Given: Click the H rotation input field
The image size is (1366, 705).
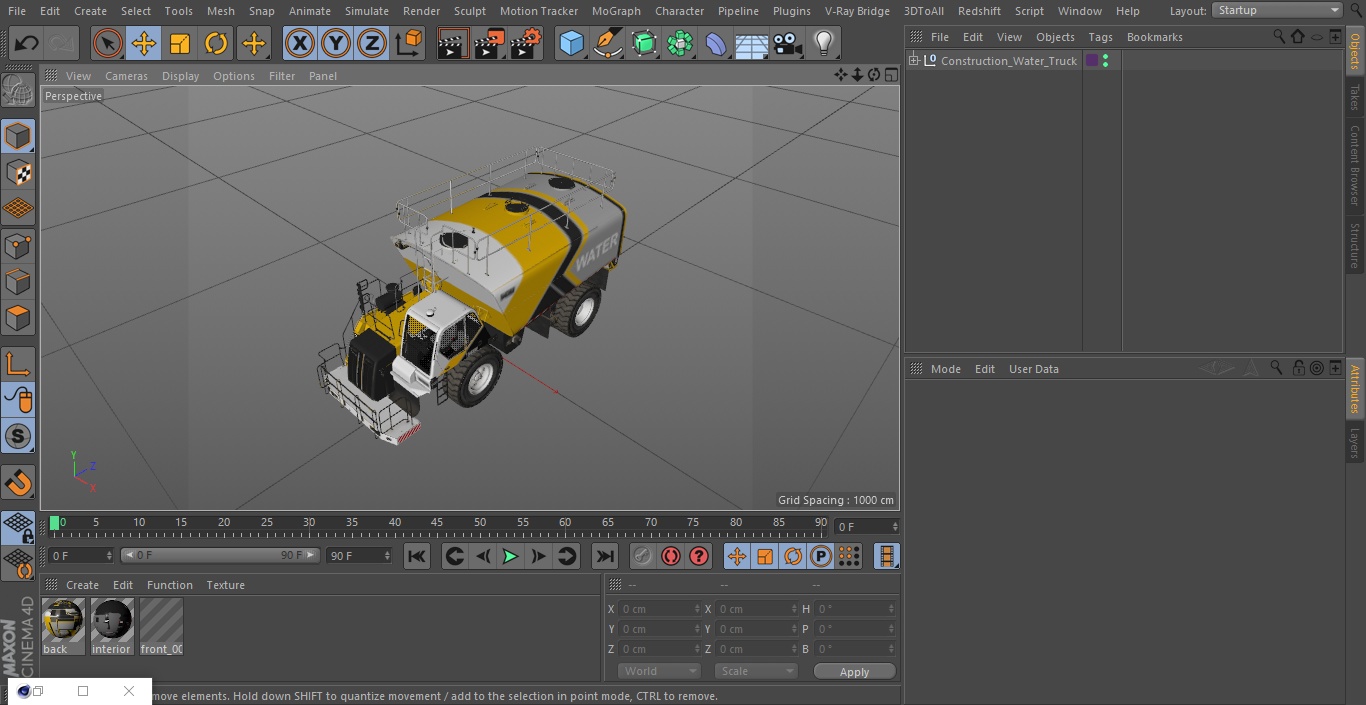Looking at the screenshot, I should pyautogui.click(x=856, y=609).
